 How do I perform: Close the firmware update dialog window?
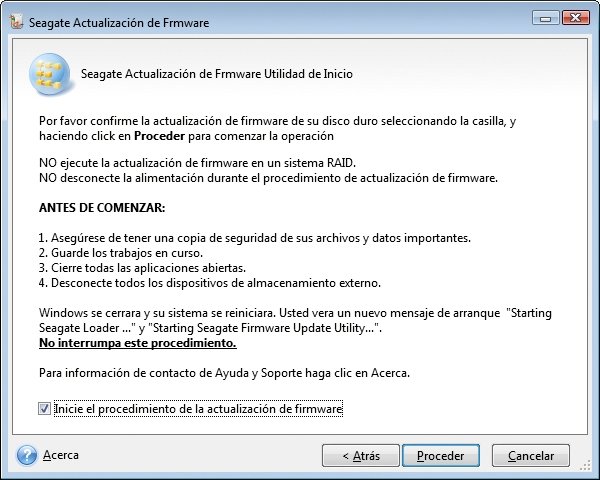point(575,18)
